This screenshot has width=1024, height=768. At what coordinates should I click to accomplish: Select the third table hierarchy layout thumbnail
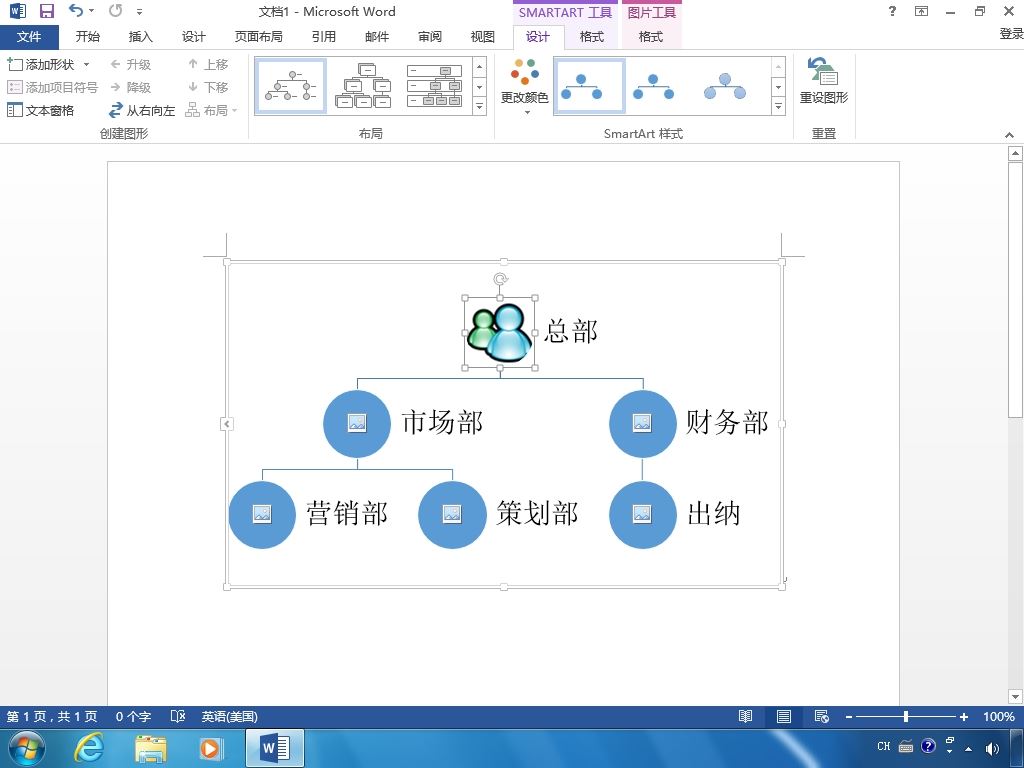click(434, 86)
